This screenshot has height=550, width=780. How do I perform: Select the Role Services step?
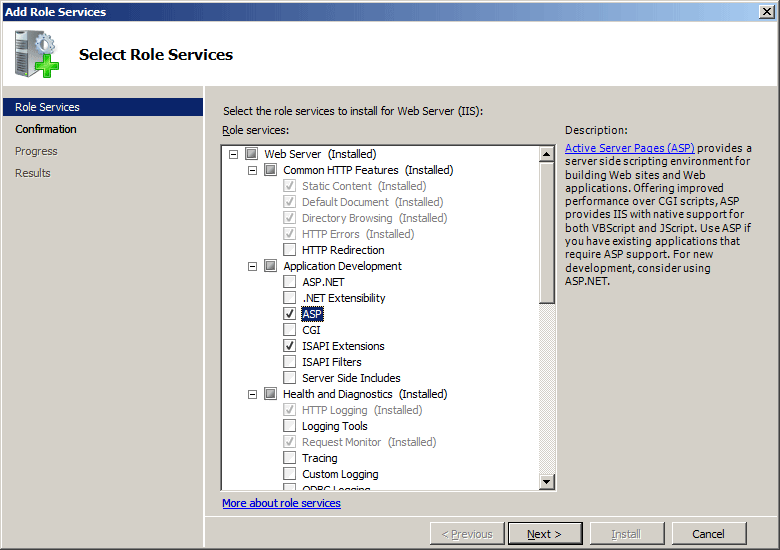[47, 107]
